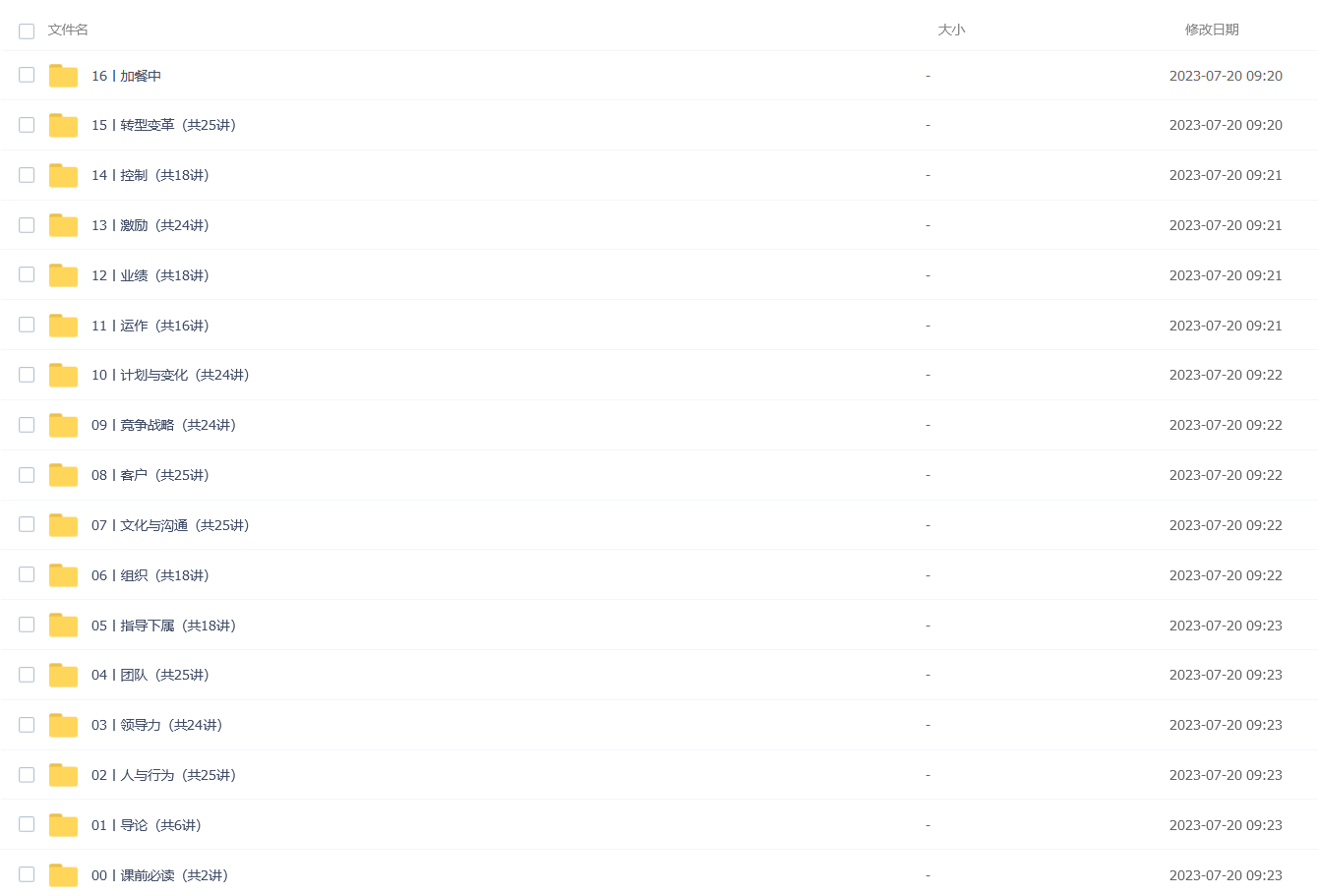Select the row date of 06丨组织 folder
The image size is (1318, 896).
coord(1226,575)
